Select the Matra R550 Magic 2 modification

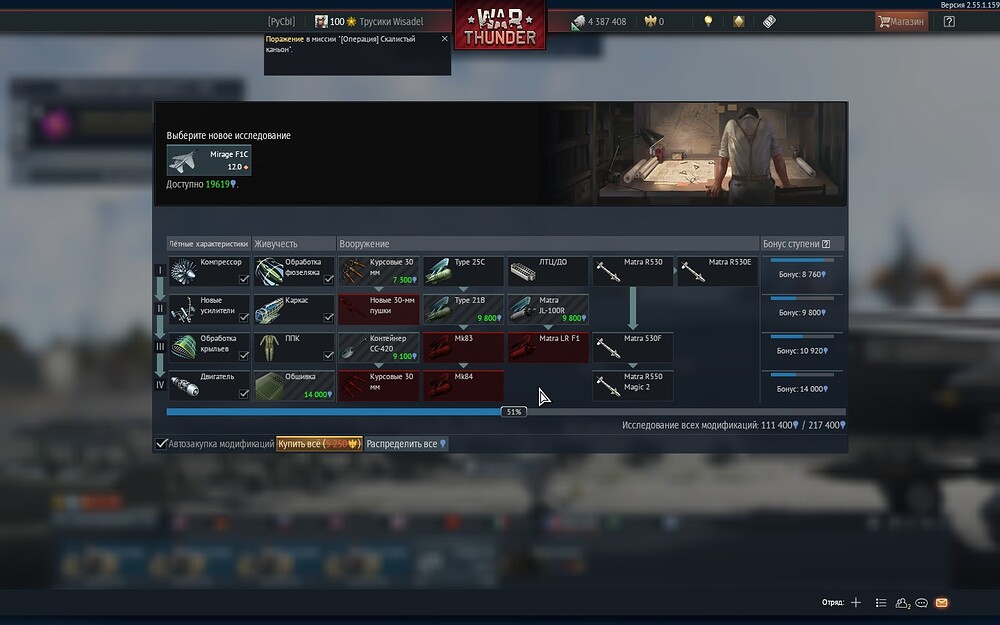point(633,386)
